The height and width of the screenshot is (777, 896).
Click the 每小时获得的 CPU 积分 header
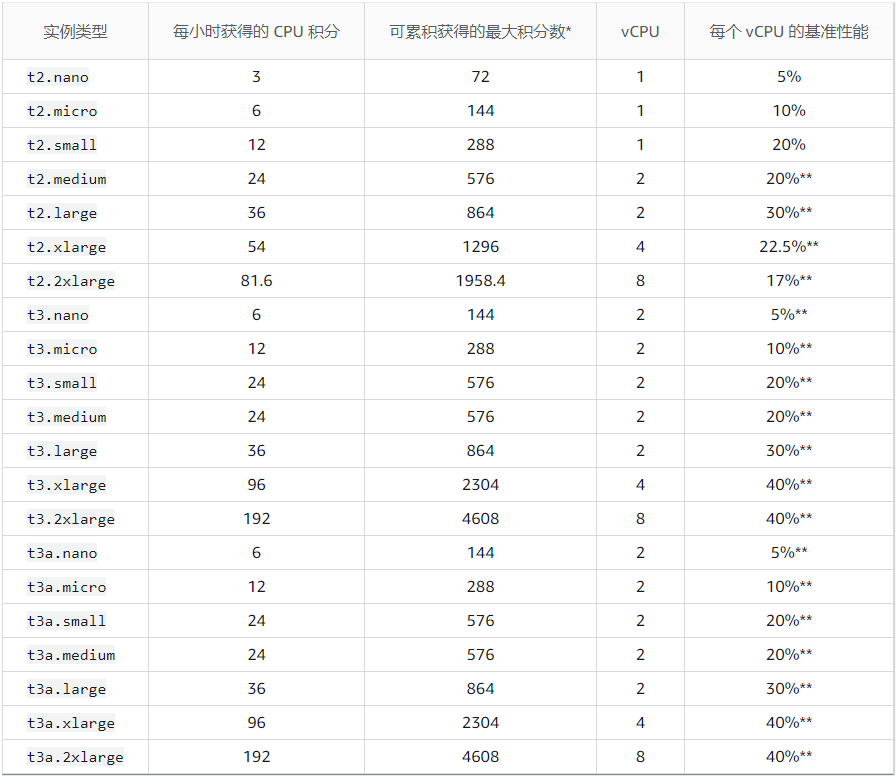click(x=256, y=31)
